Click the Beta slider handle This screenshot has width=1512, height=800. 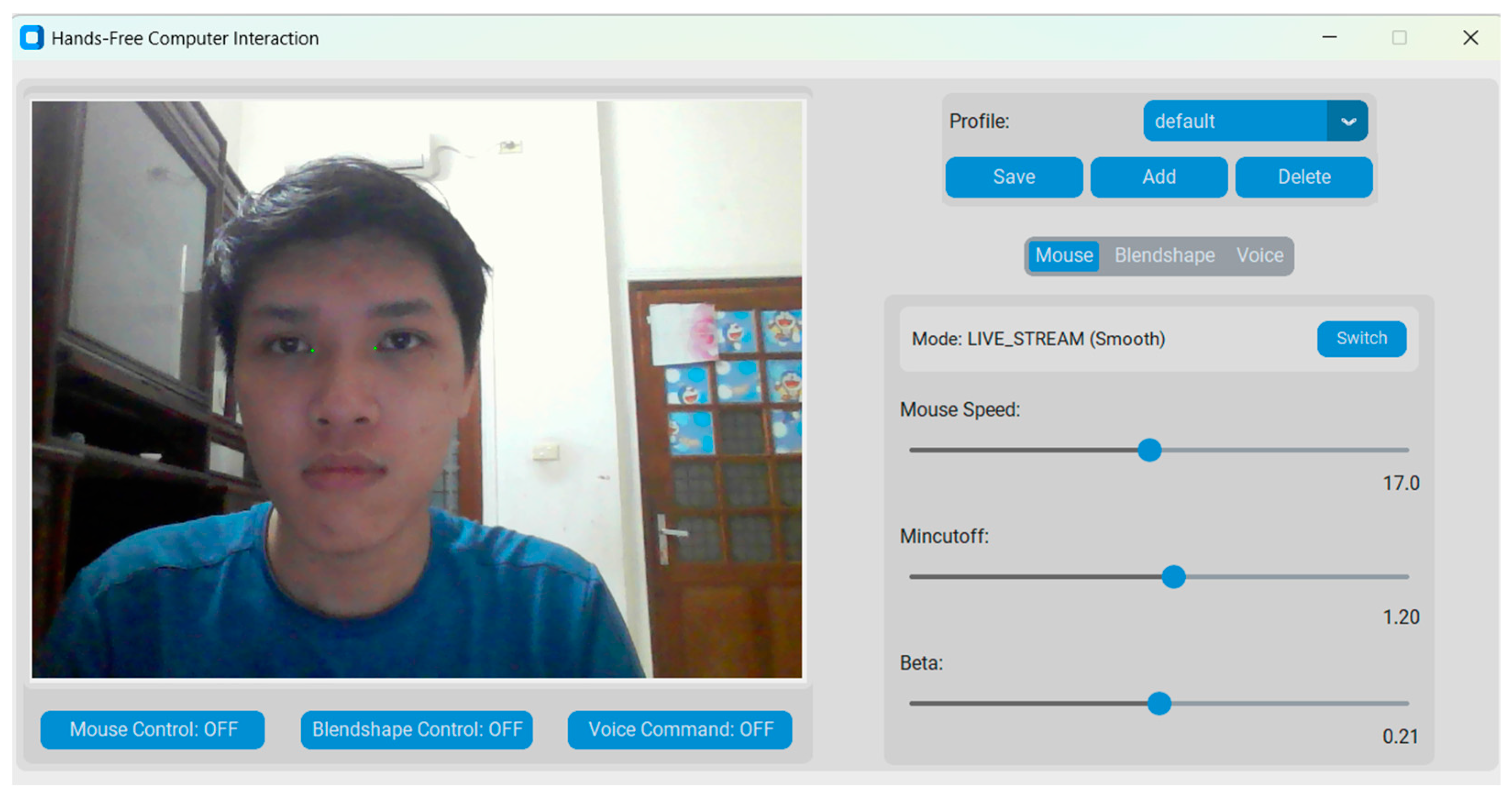click(1159, 703)
